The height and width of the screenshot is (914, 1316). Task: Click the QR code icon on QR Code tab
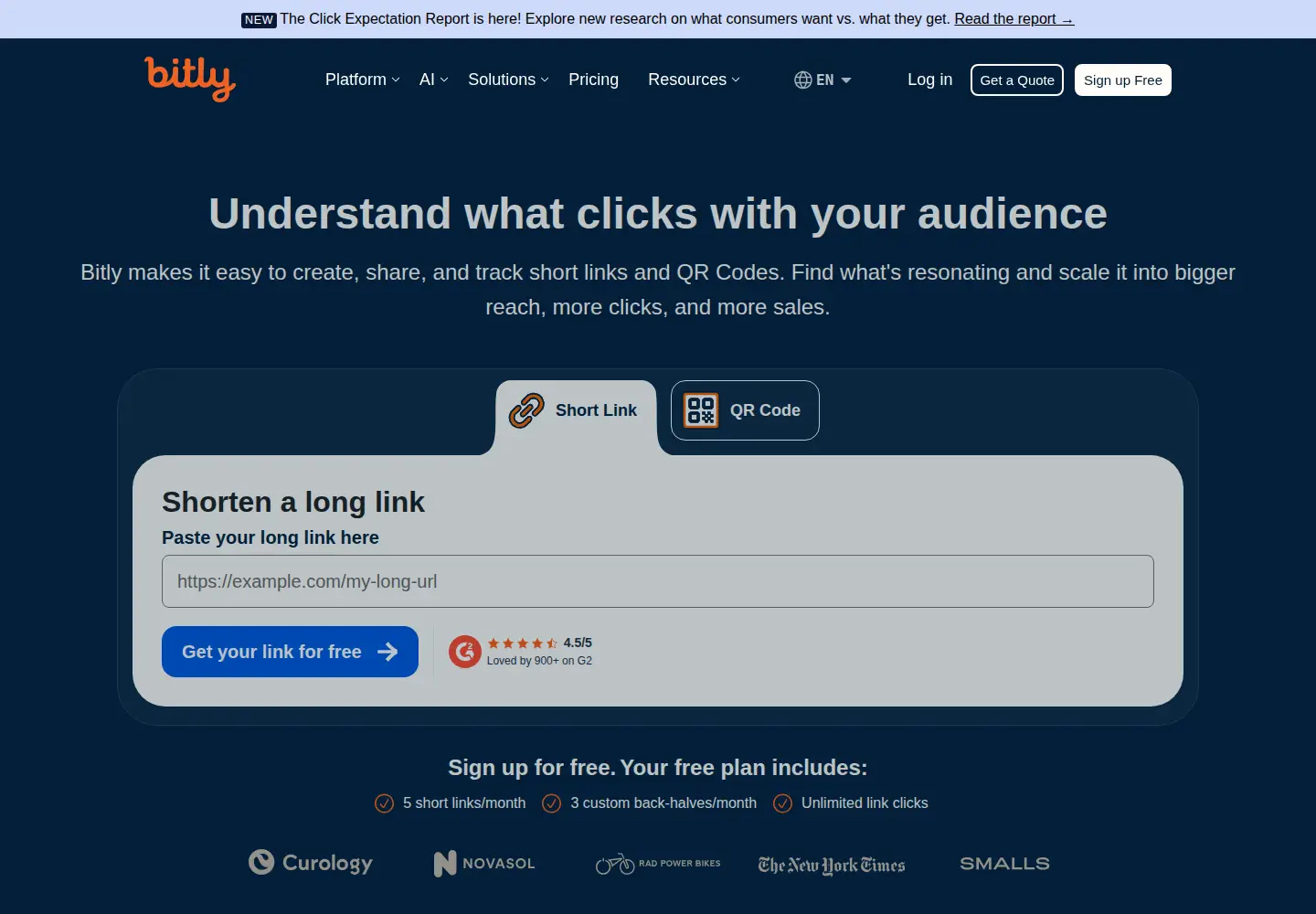[701, 410]
